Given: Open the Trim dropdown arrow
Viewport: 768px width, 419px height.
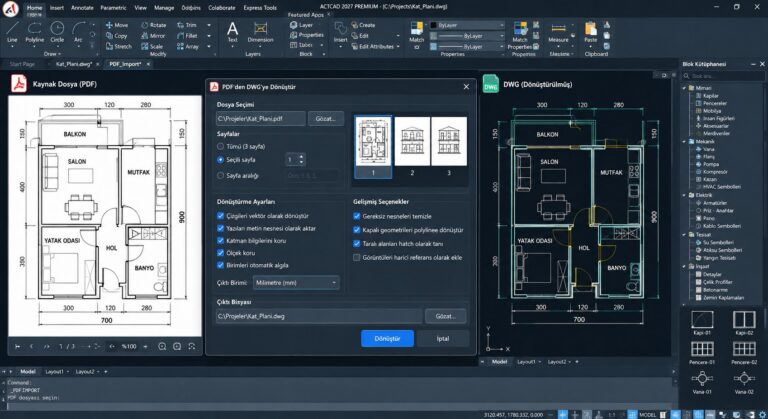Looking at the screenshot, I should [209, 25].
